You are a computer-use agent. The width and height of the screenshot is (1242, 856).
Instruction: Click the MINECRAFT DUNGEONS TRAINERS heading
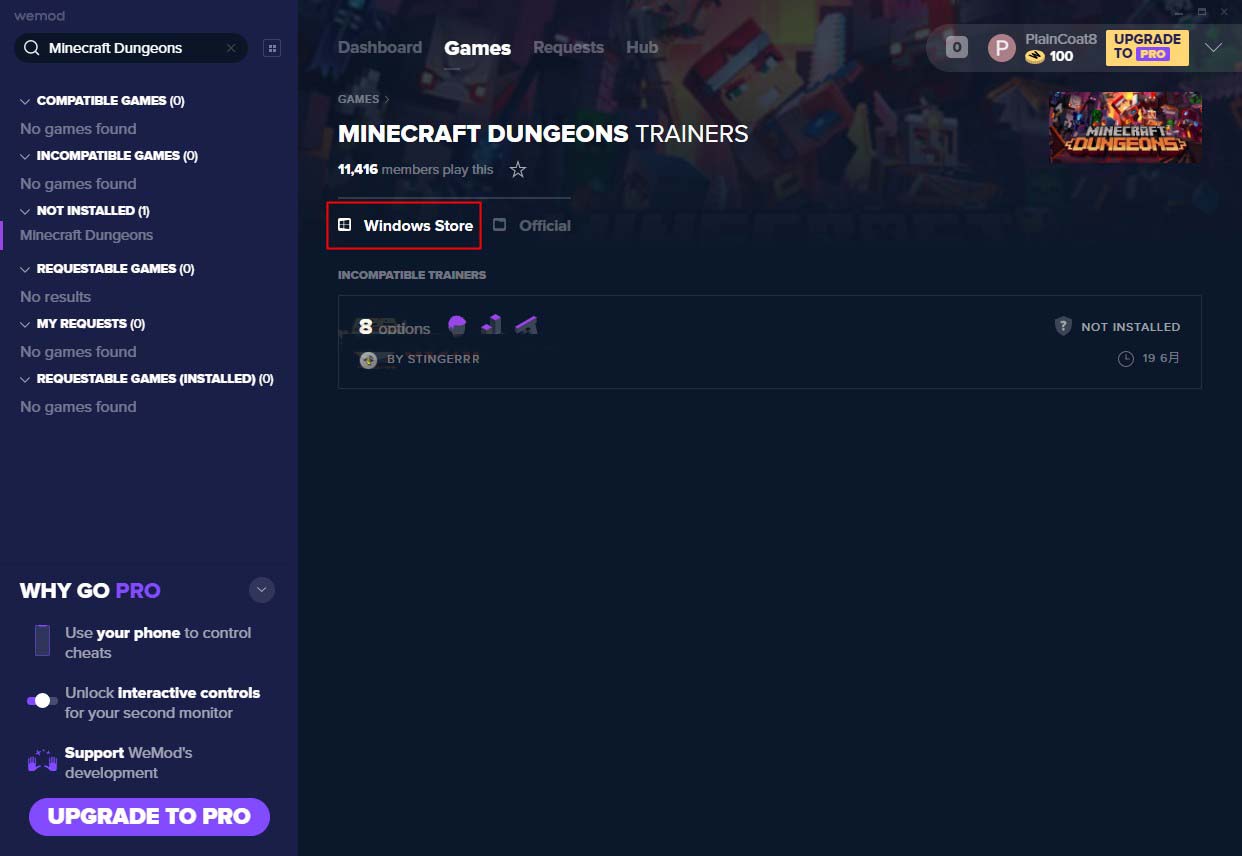tap(543, 133)
